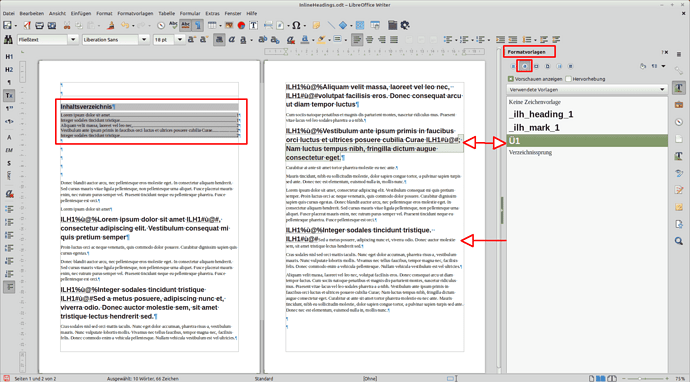
Task: Open Find and Replace binoculars icon
Action: [8, 40]
